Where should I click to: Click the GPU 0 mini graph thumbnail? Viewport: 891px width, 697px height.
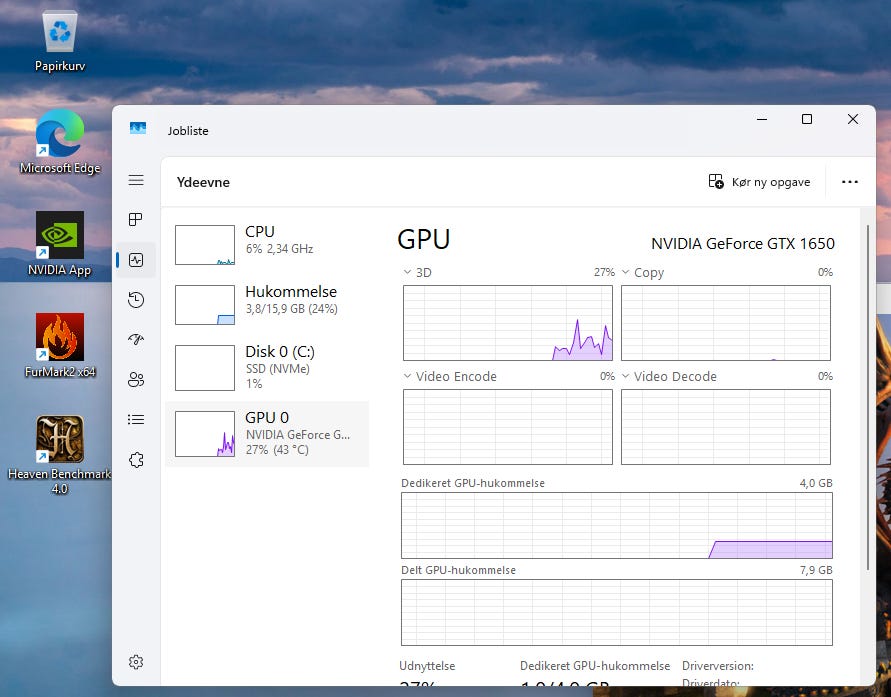tap(205, 433)
